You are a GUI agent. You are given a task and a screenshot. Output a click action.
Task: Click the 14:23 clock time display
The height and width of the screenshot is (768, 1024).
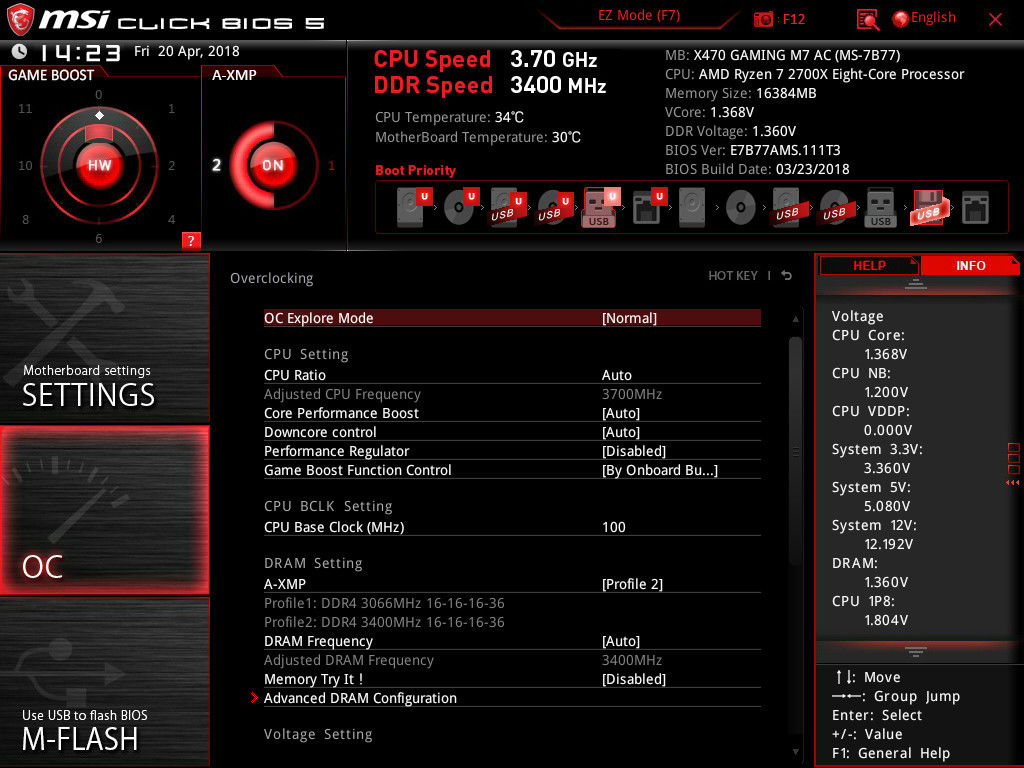[80, 52]
